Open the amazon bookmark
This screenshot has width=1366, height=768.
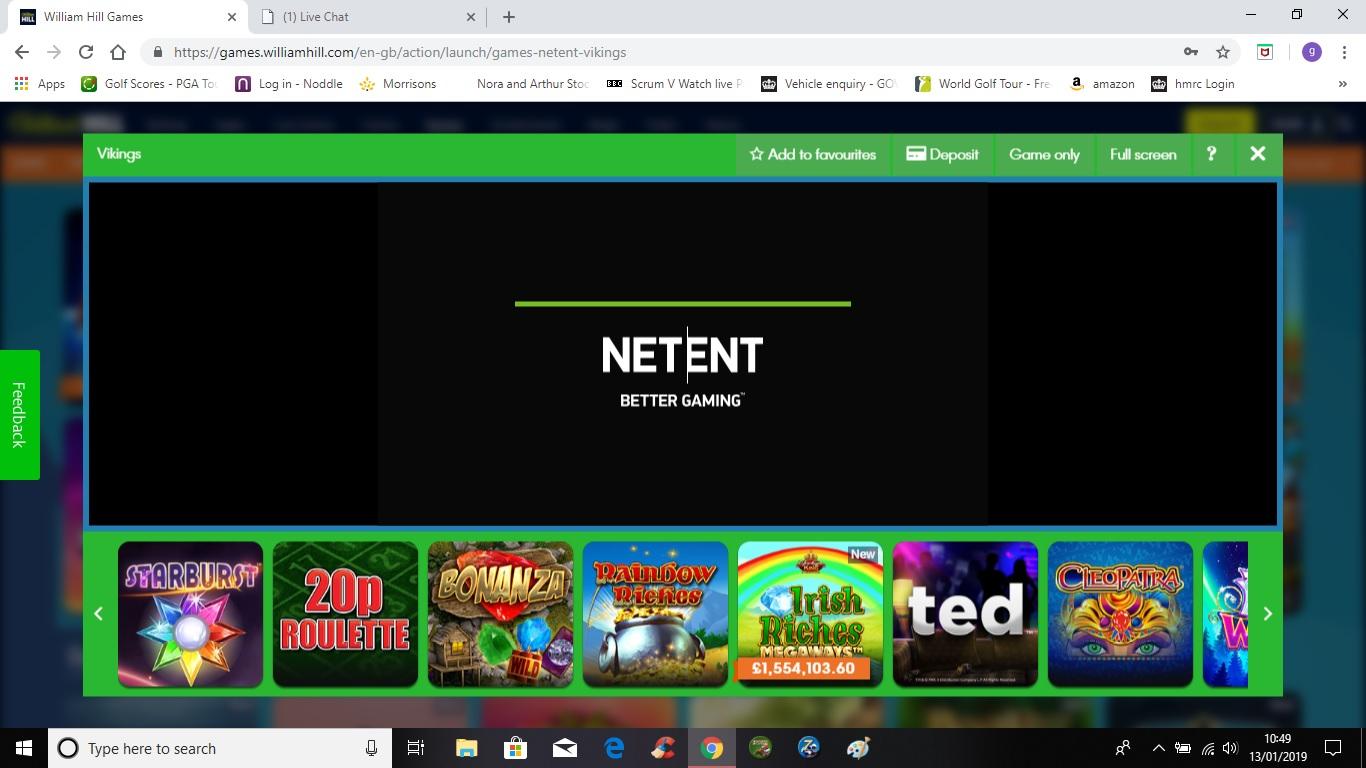click(1101, 84)
